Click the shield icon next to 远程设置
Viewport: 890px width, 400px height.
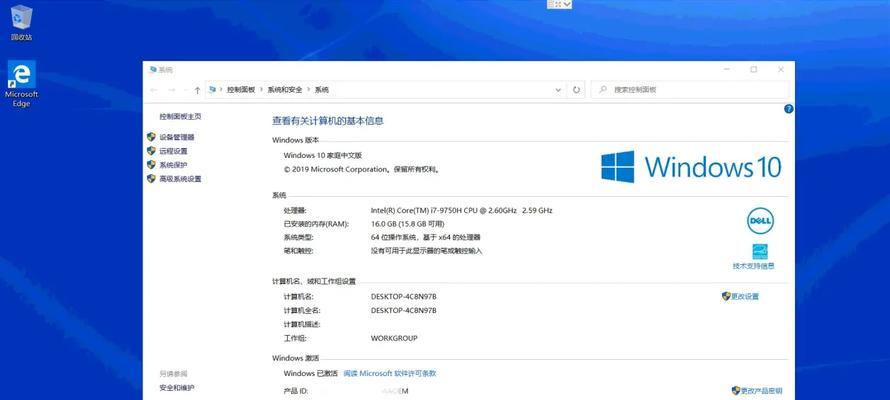click(x=151, y=151)
